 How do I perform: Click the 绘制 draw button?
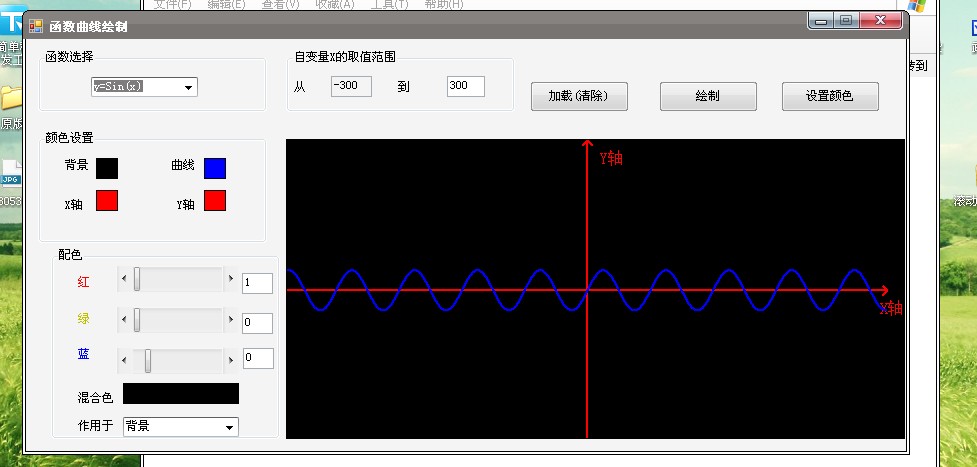[708, 97]
